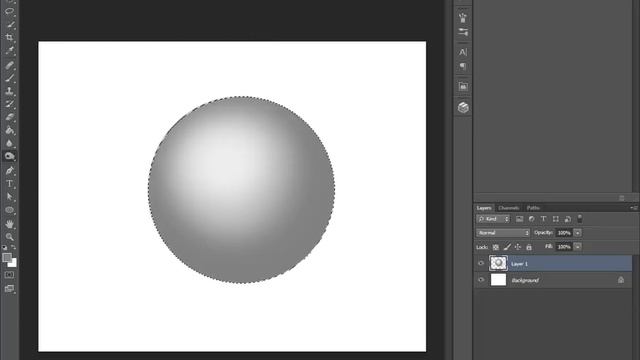Select the Eraser tool
The image size is (640, 360).
(9, 117)
